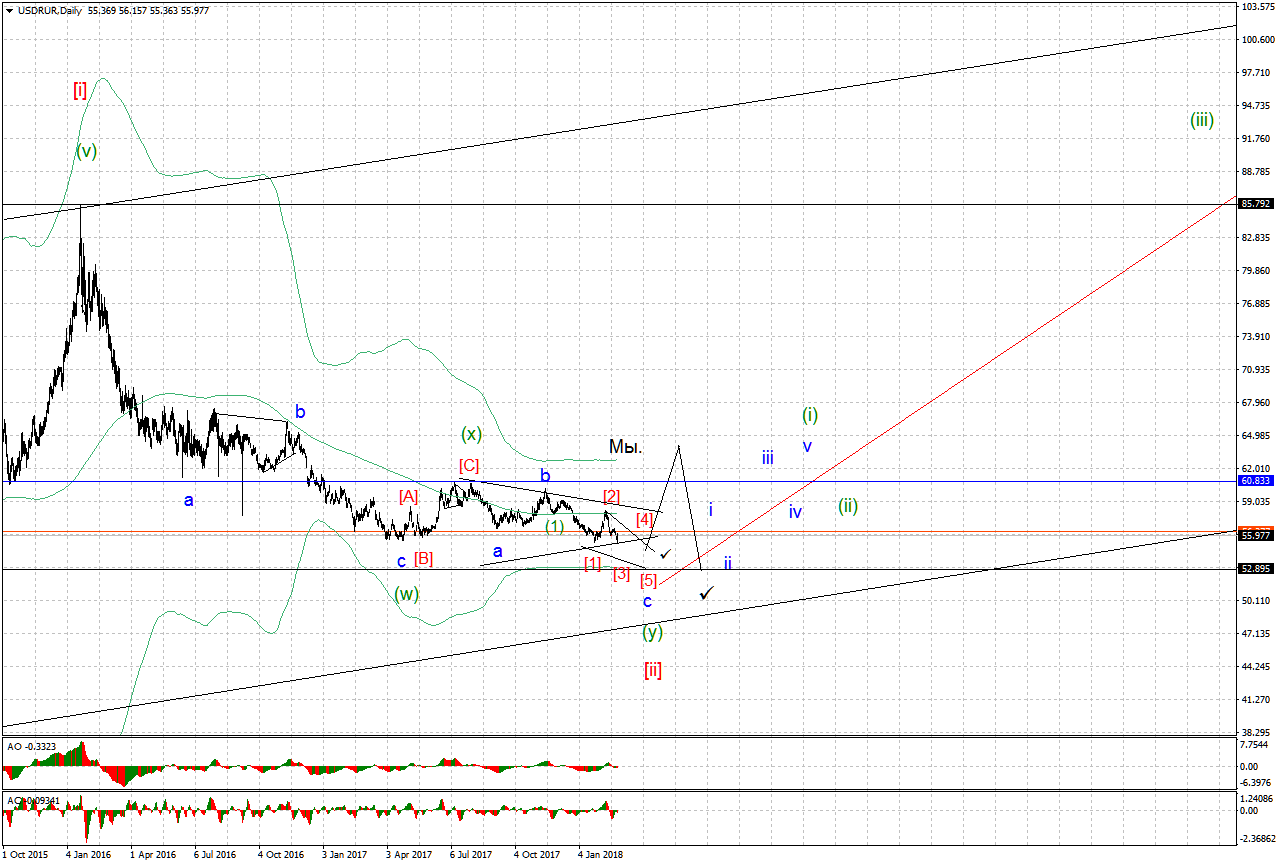Image resolution: width=1276 pixels, height=866 pixels.
Task: Click the '3 Apr 2017' date label
Action: [x=408, y=856]
